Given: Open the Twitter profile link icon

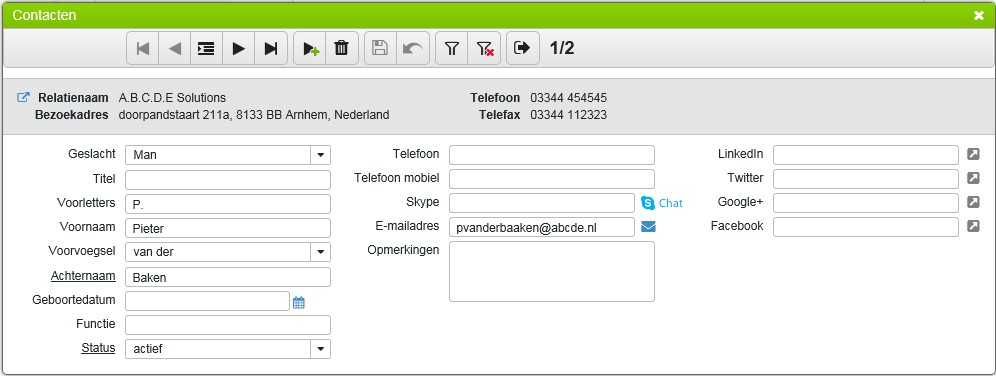Looking at the screenshot, I should pos(973,178).
